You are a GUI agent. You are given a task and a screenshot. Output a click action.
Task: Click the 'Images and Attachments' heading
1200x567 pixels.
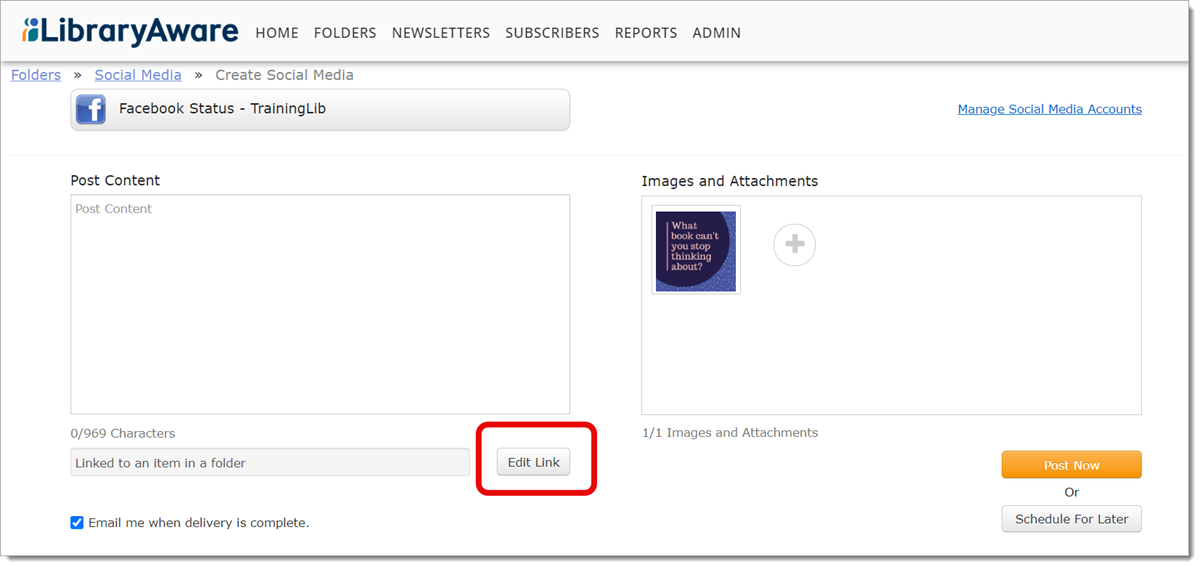[x=730, y=181]
